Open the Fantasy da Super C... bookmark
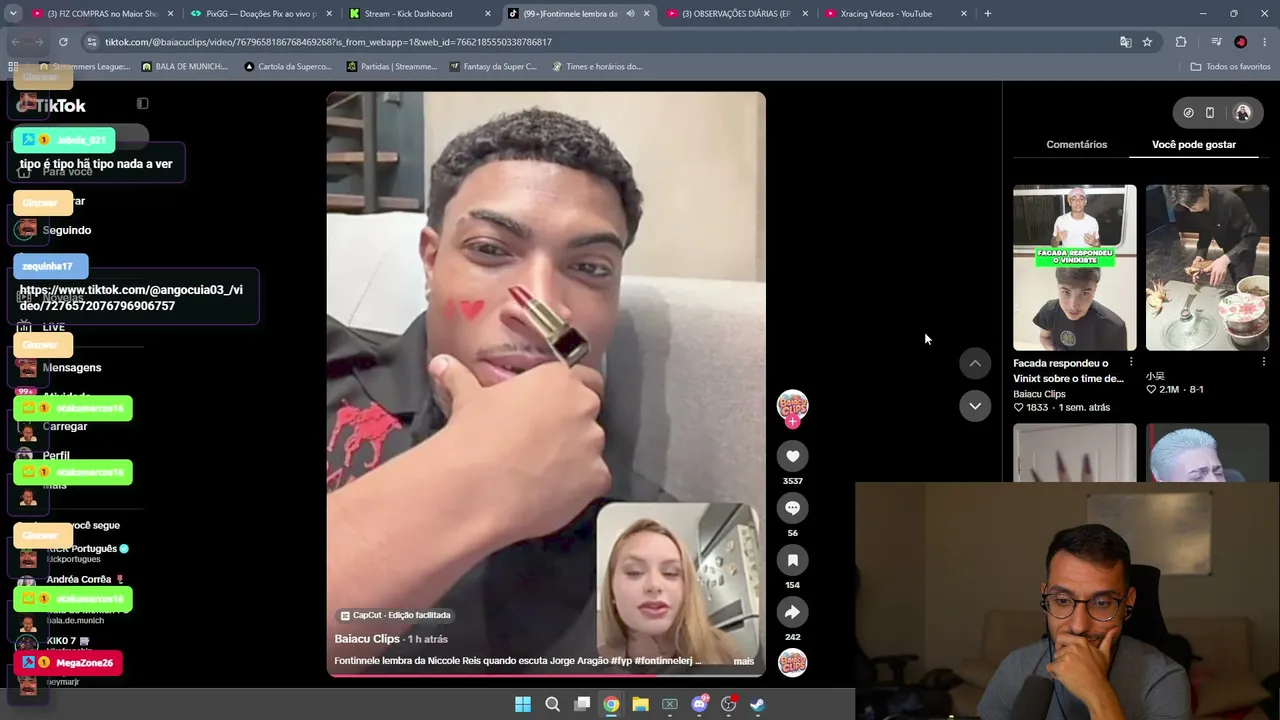The height and width of the screenshot is (720, 1280). (x=494, y=66)
